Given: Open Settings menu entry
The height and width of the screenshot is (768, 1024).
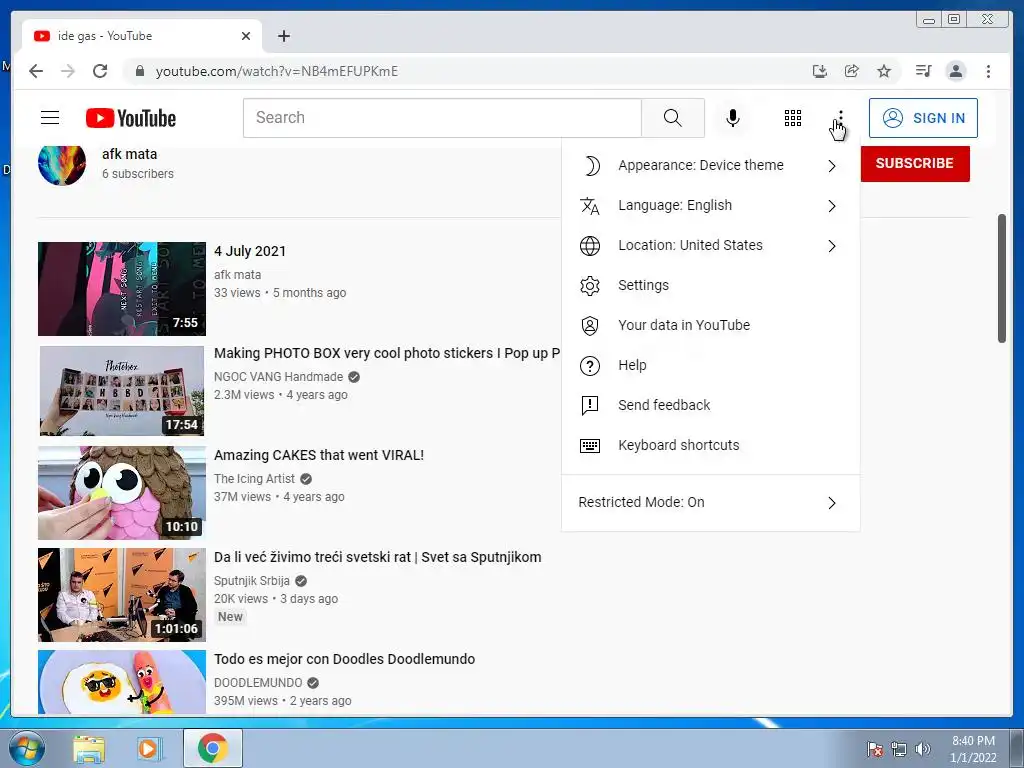Looking at the screenshot, I should [711, 285].
